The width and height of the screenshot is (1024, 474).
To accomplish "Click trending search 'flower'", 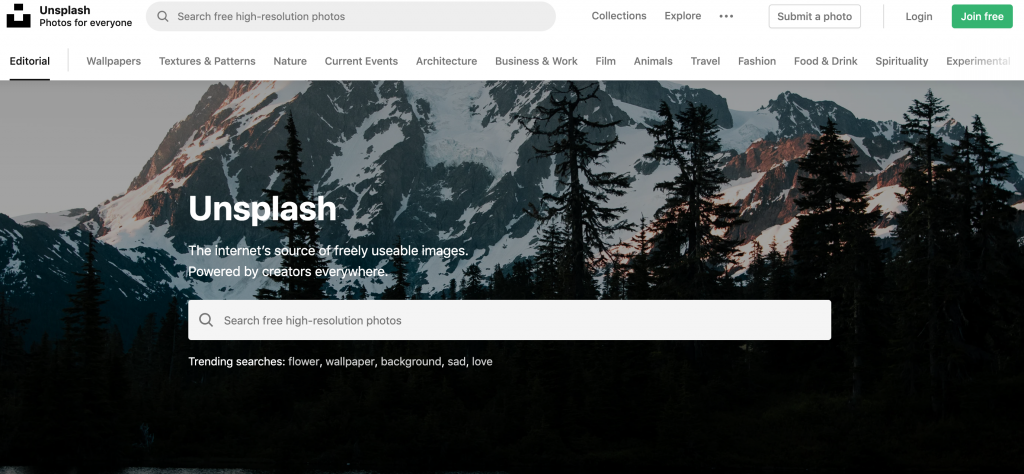I will 304,361.
